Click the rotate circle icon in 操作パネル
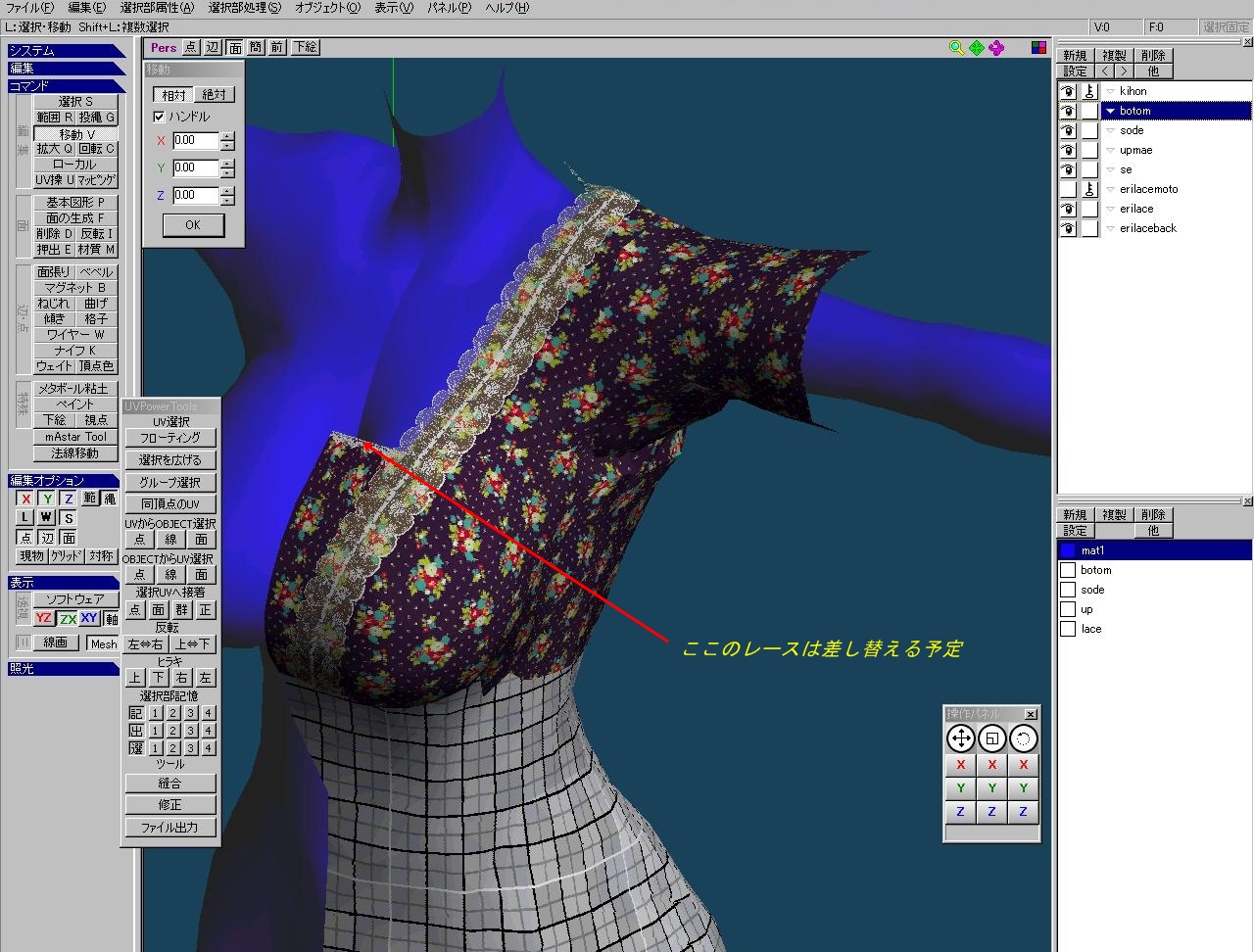1254x952 pixels. pos(1023,738)
